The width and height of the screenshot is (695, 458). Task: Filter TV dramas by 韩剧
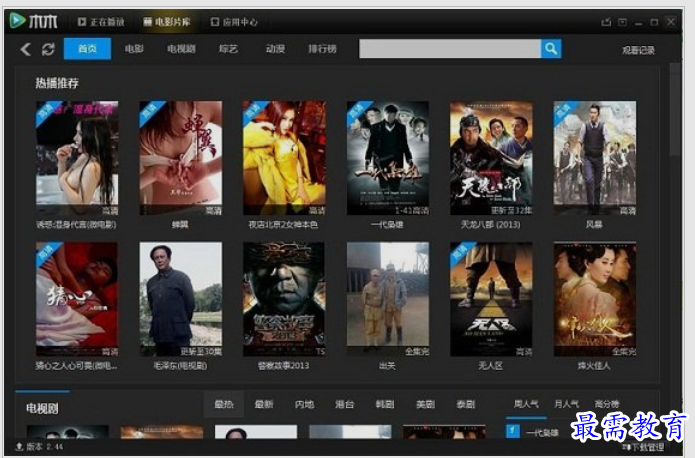tap(385, 404)
